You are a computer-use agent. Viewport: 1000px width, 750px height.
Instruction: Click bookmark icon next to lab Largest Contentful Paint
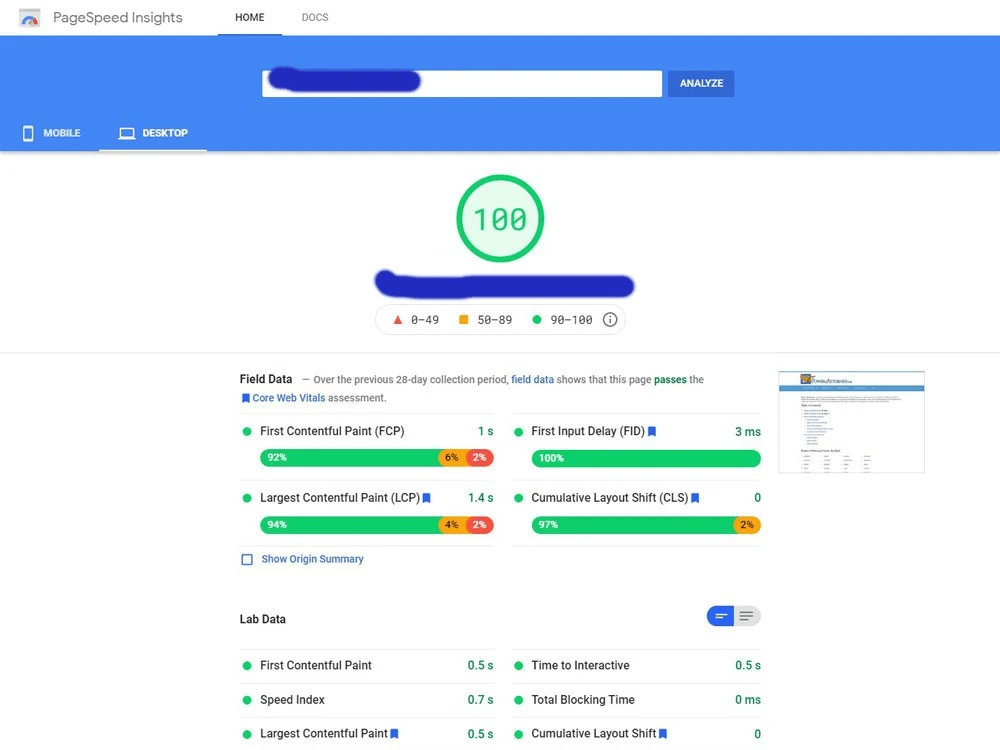pos(394,734)
